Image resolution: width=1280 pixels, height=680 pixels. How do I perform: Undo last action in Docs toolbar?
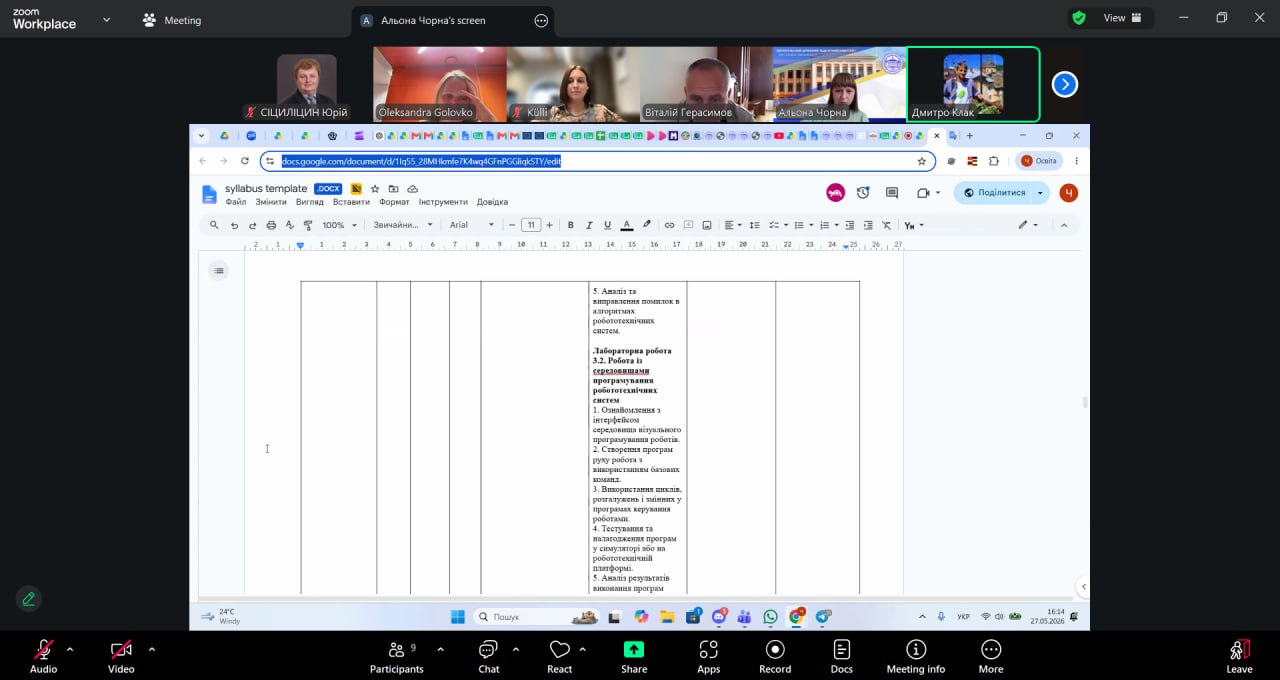(234, 225)
